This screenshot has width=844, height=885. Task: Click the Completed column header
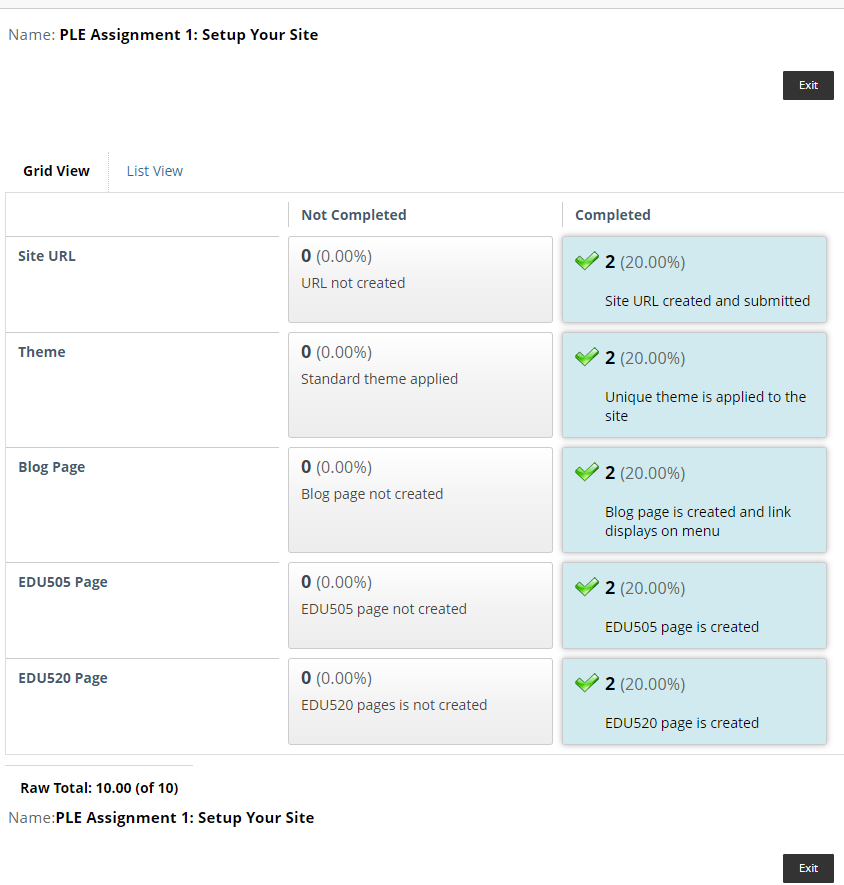click(613, 215)
